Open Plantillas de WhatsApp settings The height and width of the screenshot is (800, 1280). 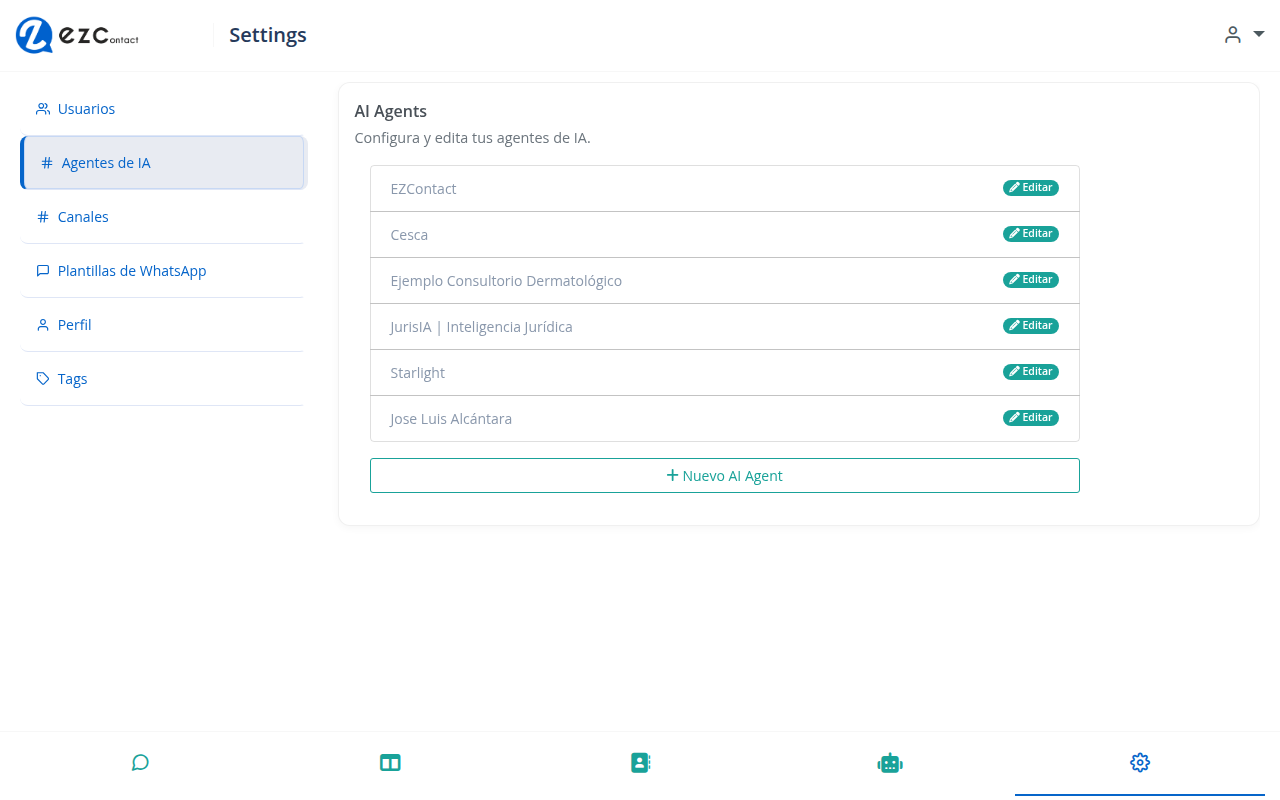pos(131,270)
